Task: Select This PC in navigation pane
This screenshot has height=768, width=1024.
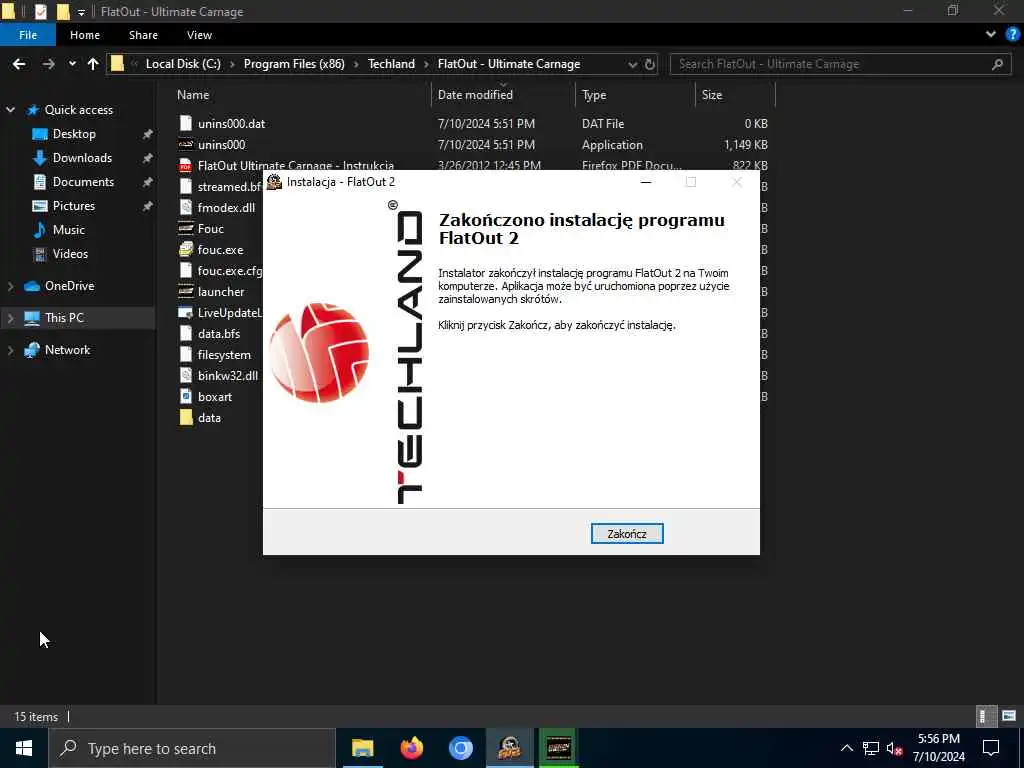Action: tap(64, 318)
